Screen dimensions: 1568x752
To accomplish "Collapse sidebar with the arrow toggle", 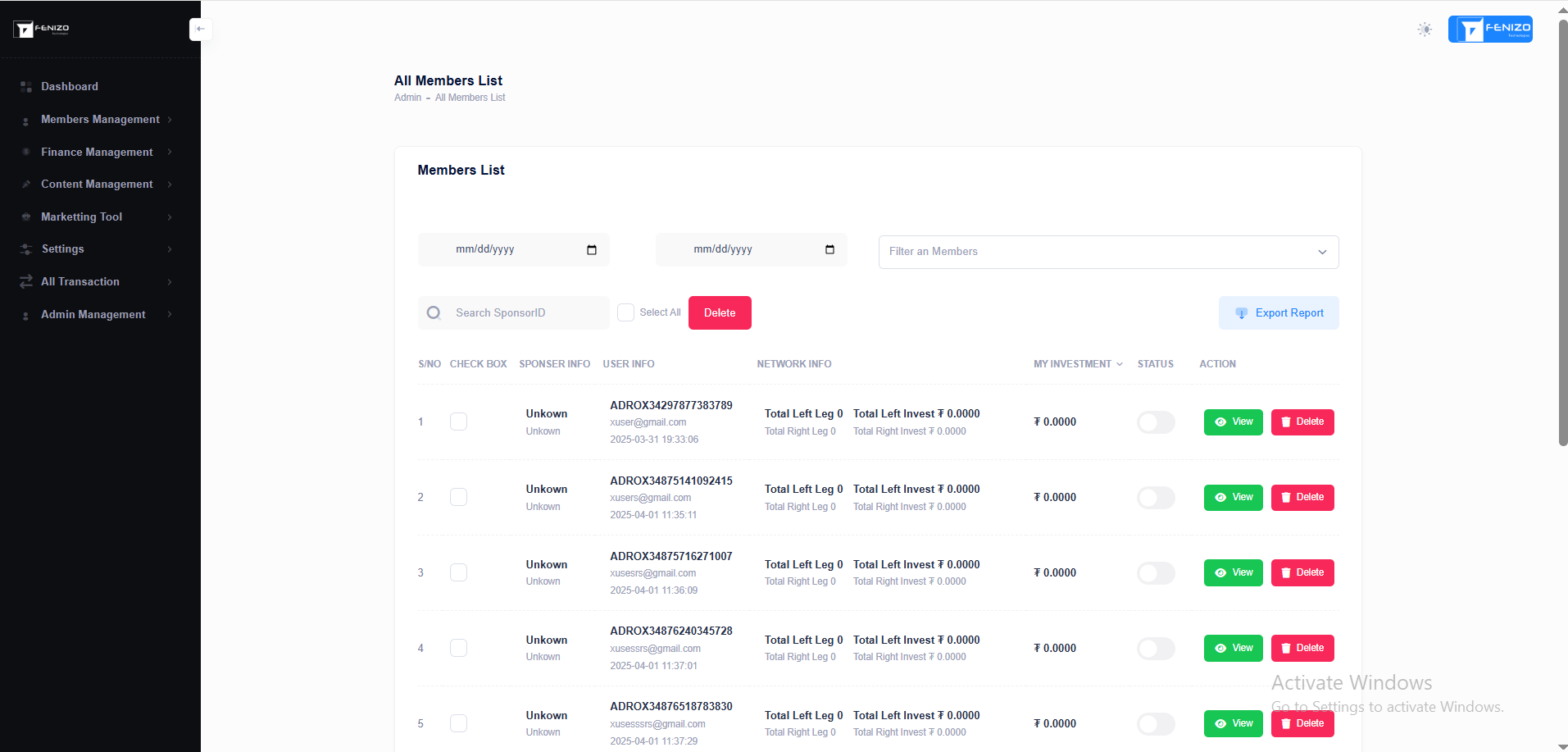I will tap(201, 29).
